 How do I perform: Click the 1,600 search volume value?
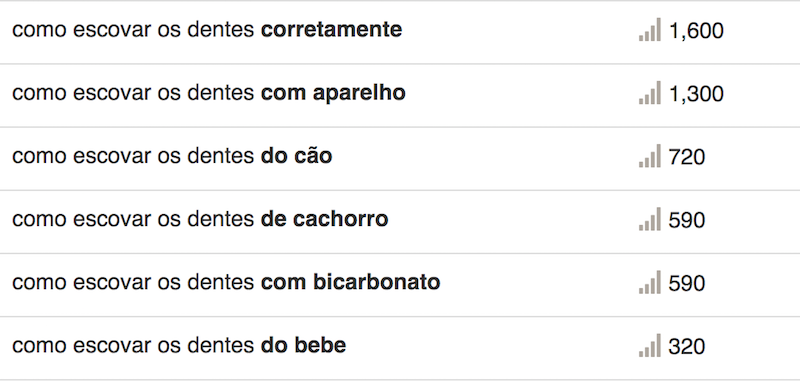click(x=696, y=31)
